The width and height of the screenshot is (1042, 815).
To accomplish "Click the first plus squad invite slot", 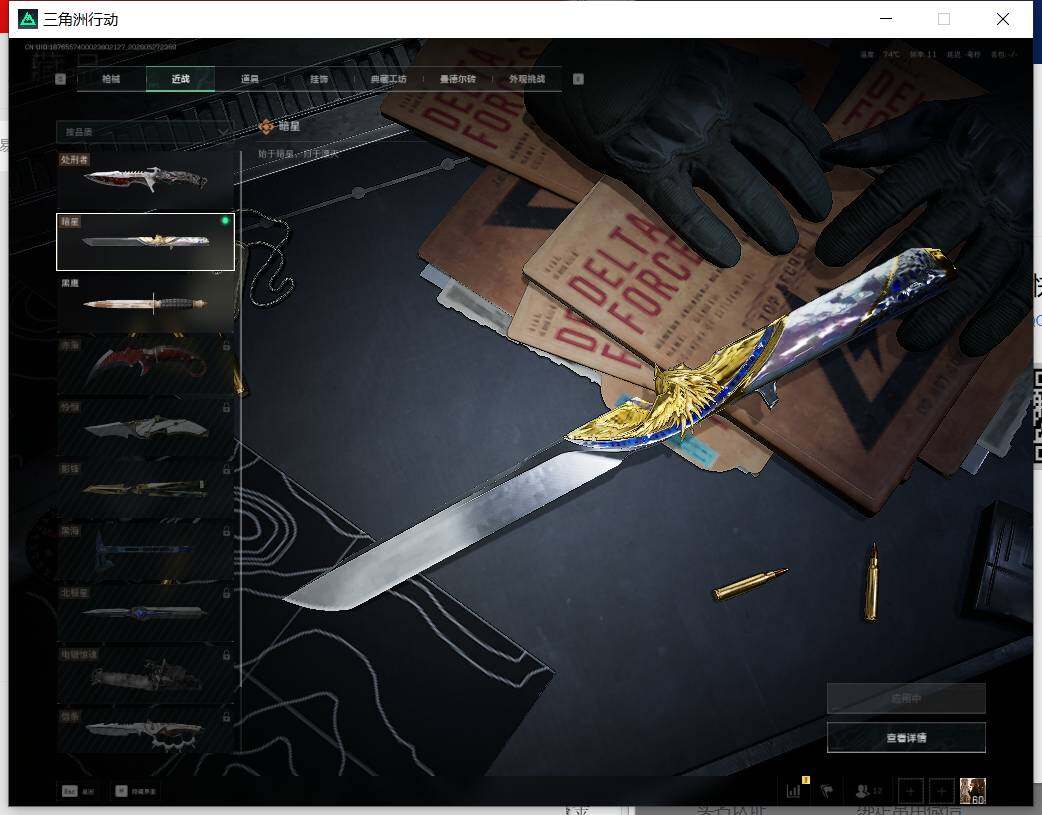I will pos(910,791).
